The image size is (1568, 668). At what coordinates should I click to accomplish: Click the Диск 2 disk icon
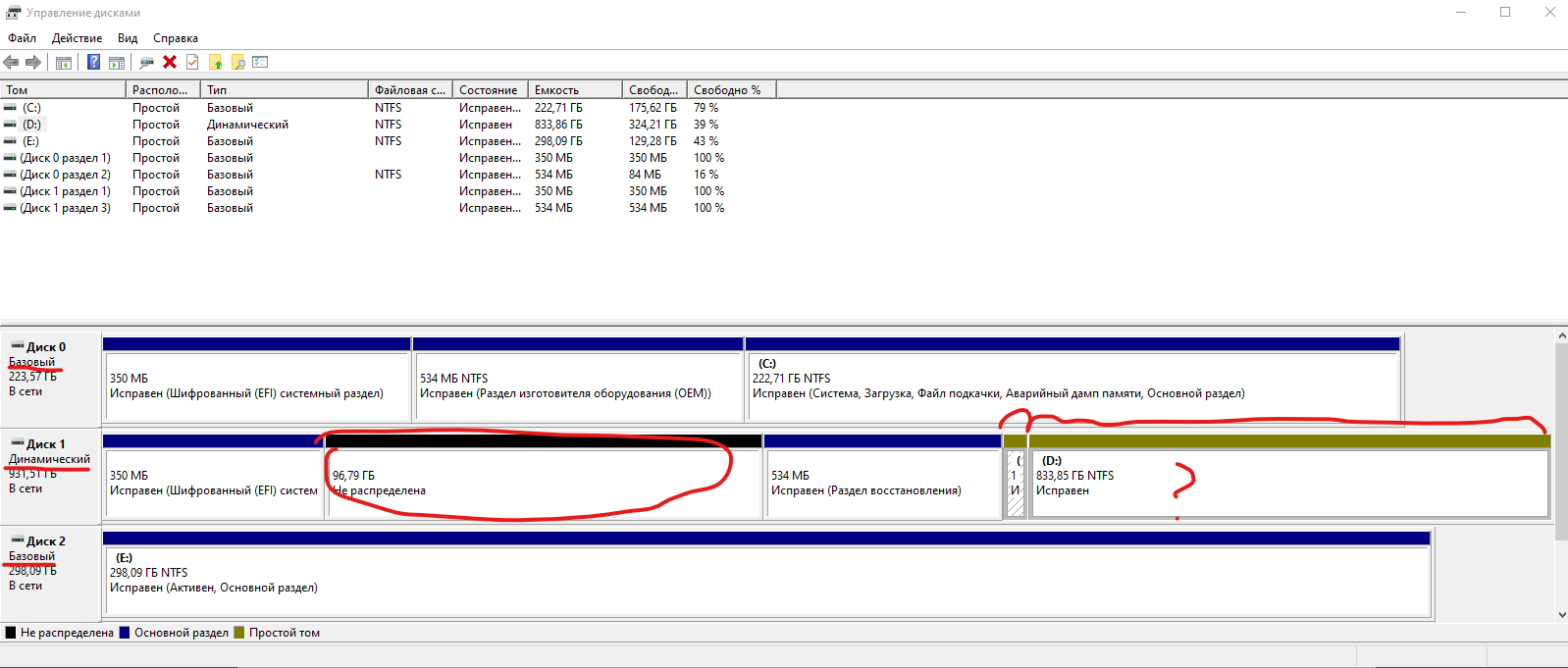(x=18, y=540)
